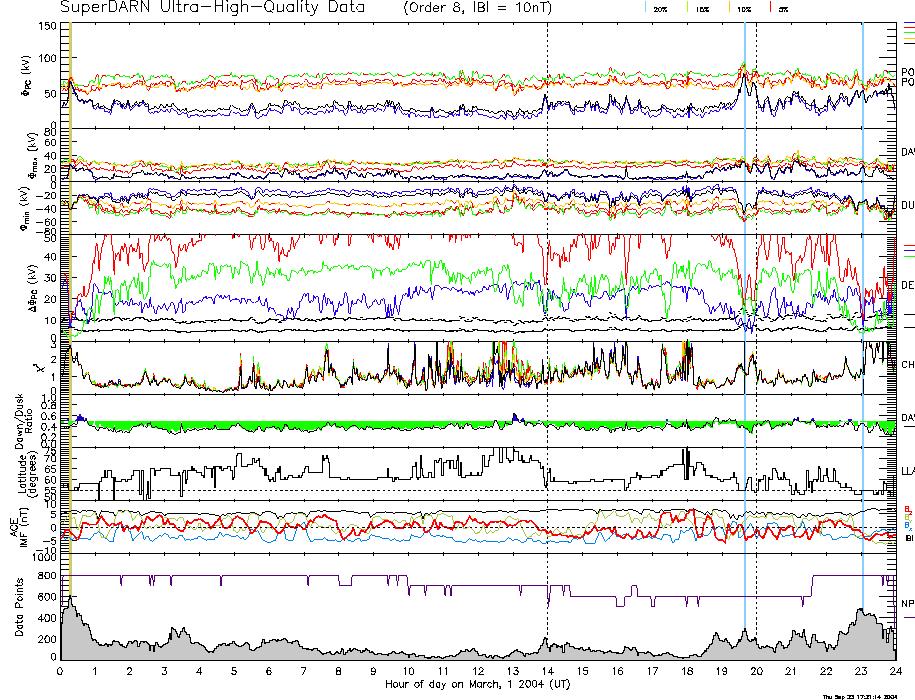Click the x-axis tick label '15'

tap(582, 671)
